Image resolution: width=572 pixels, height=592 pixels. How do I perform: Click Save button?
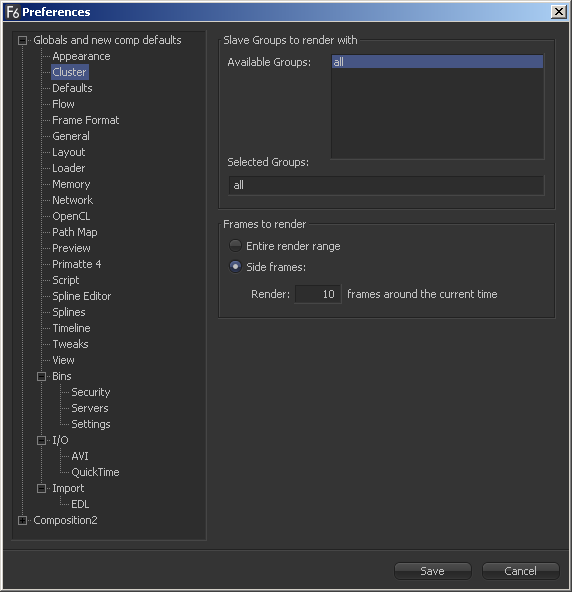click(433, 571)
